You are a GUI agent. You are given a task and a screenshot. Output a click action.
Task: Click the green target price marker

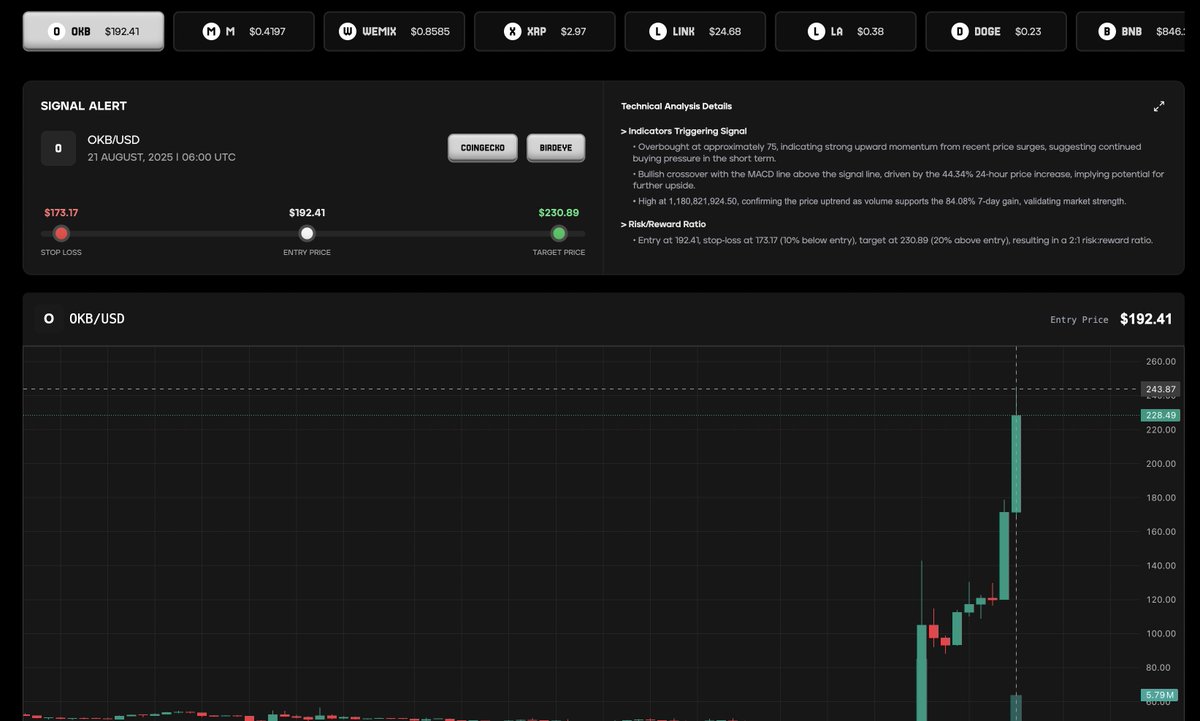click(559, 233)
